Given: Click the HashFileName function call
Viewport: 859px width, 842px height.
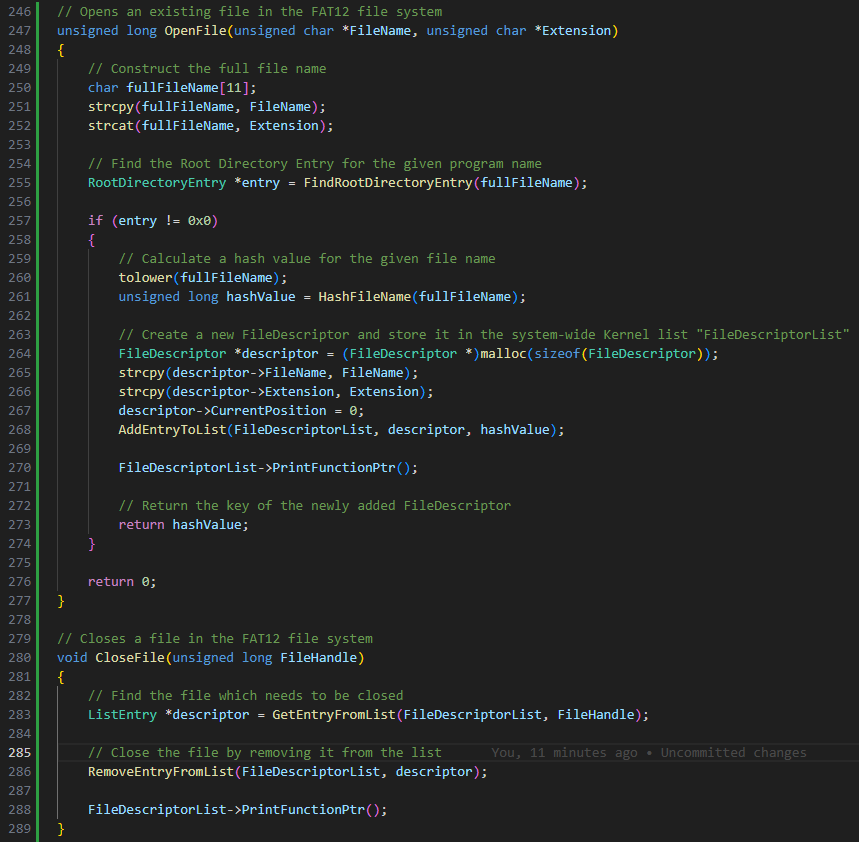Looking at the screenshot, I should tap(364, 296).
